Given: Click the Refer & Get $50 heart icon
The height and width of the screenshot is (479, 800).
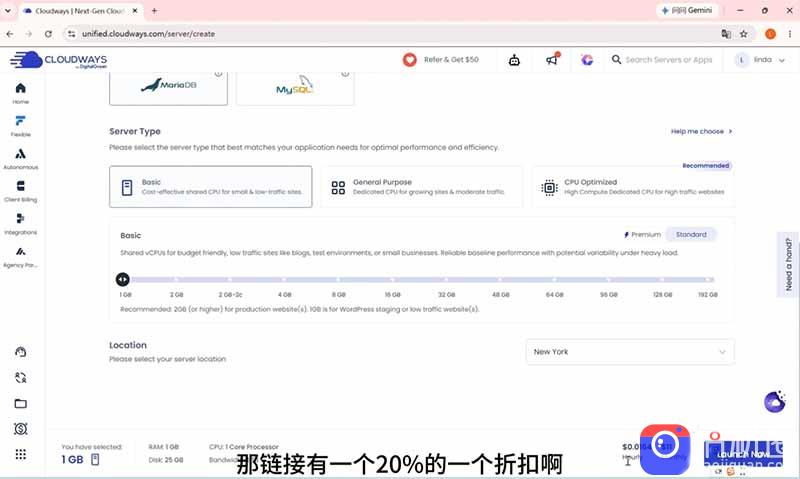Looking at the screenshot, I should [x=410, y=60].
